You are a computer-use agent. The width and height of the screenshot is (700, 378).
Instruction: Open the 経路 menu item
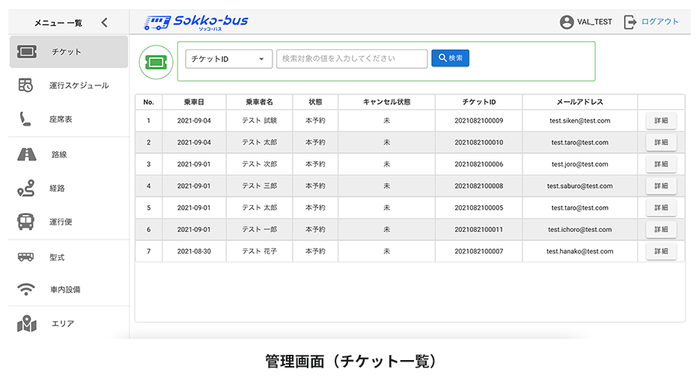[x=68, y=188]
